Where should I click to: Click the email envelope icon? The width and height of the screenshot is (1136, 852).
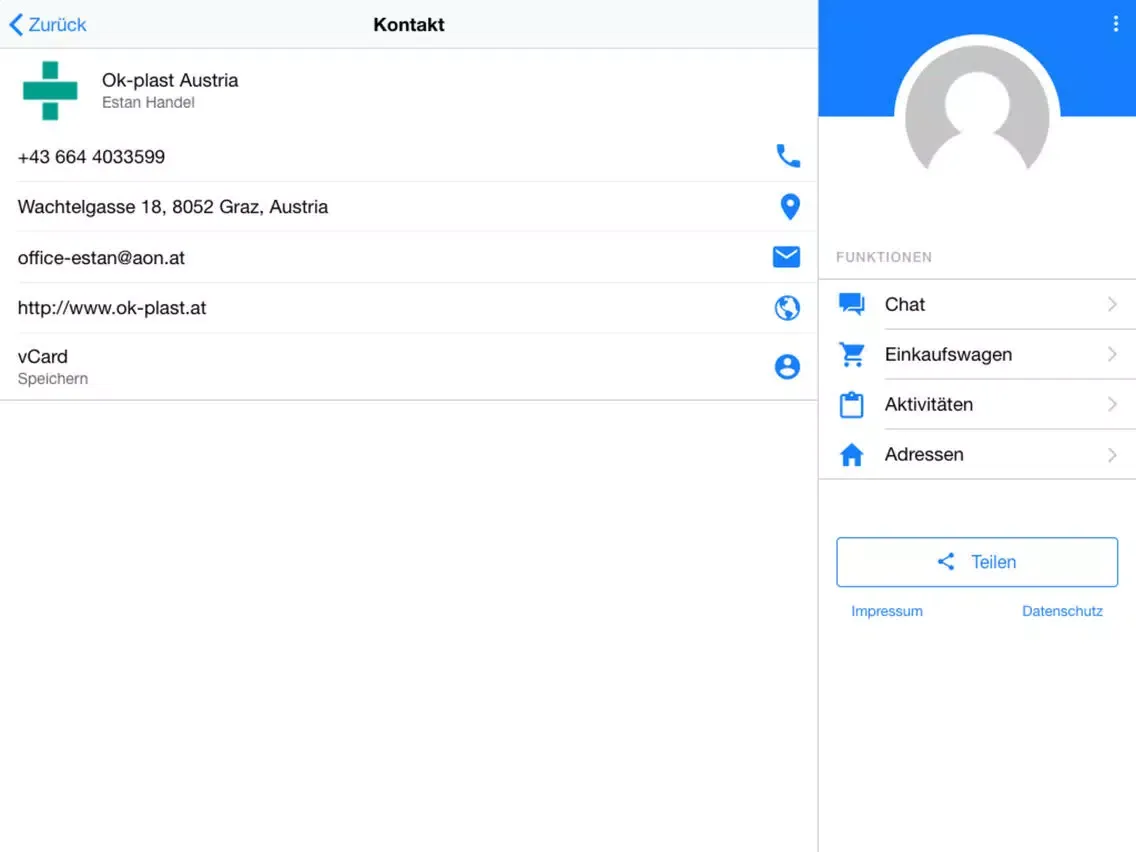(x=786, y=257)
